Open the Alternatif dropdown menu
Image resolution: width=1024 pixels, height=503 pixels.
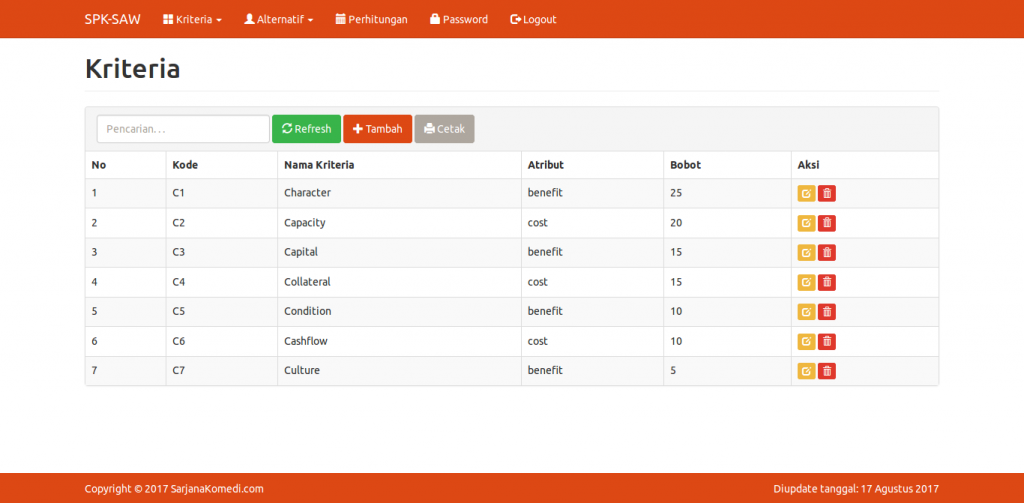tap(279, 20)
